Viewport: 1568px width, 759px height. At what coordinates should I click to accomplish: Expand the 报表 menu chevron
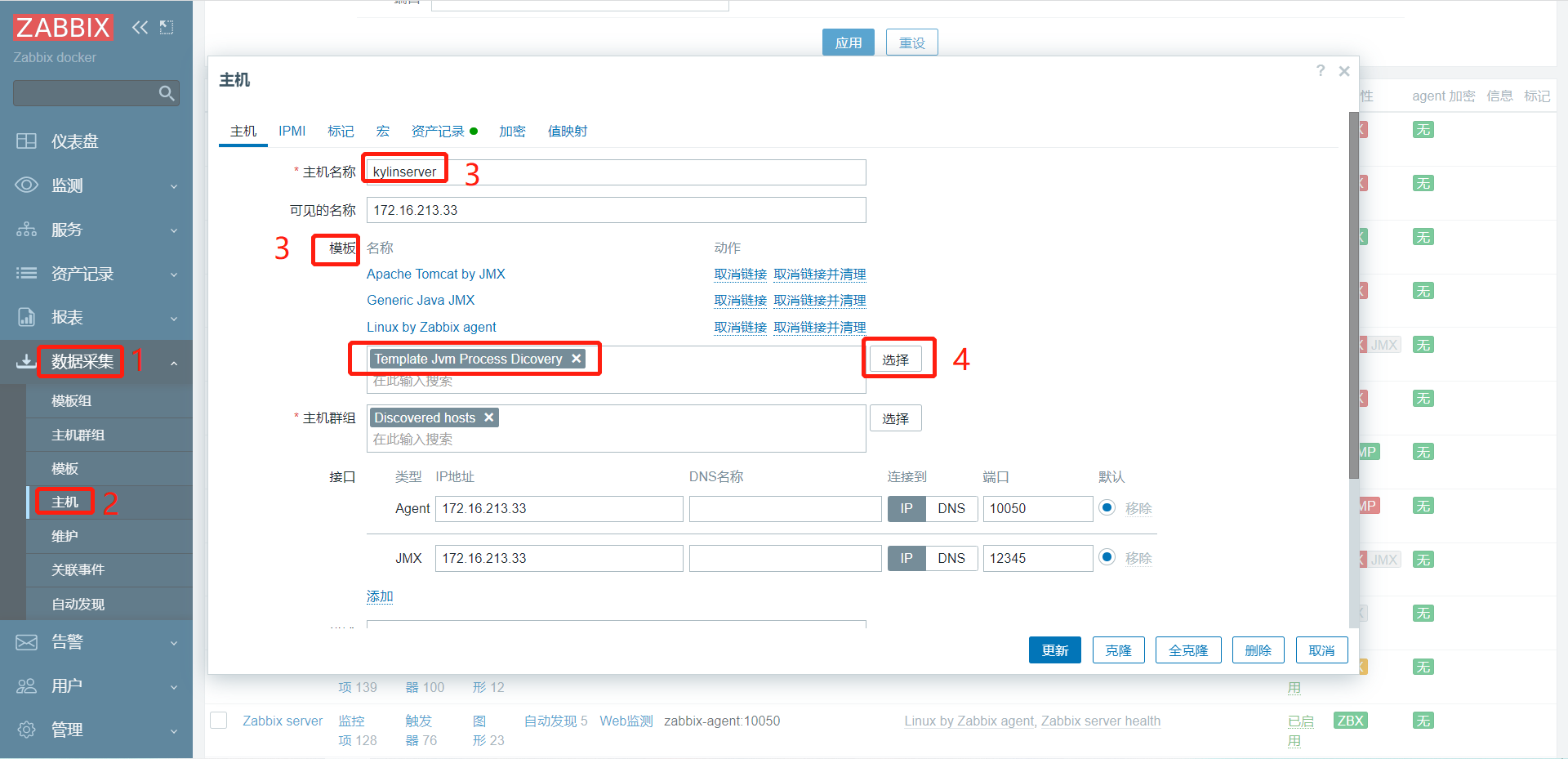coord(174,318)
